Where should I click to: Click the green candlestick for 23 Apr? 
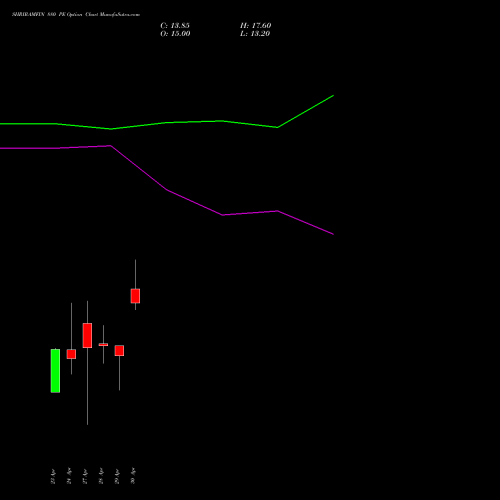(x=55, y=371)
